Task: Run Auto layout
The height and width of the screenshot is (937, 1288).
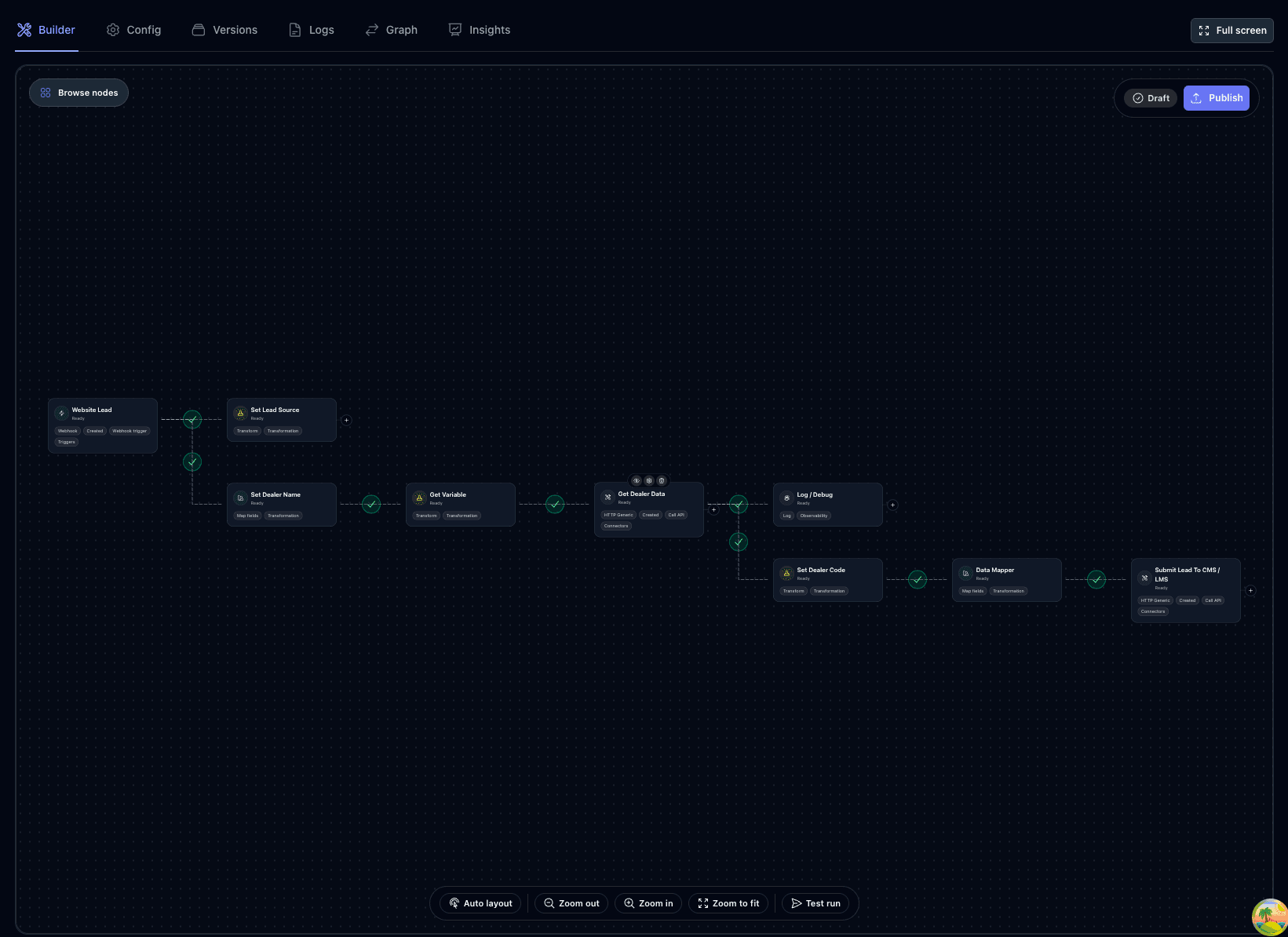Action: [x=480, y=903]
